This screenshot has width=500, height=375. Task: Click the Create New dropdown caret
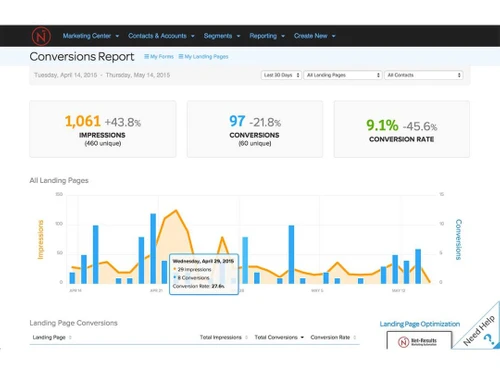pyautogui.click(x=334, y=36)
